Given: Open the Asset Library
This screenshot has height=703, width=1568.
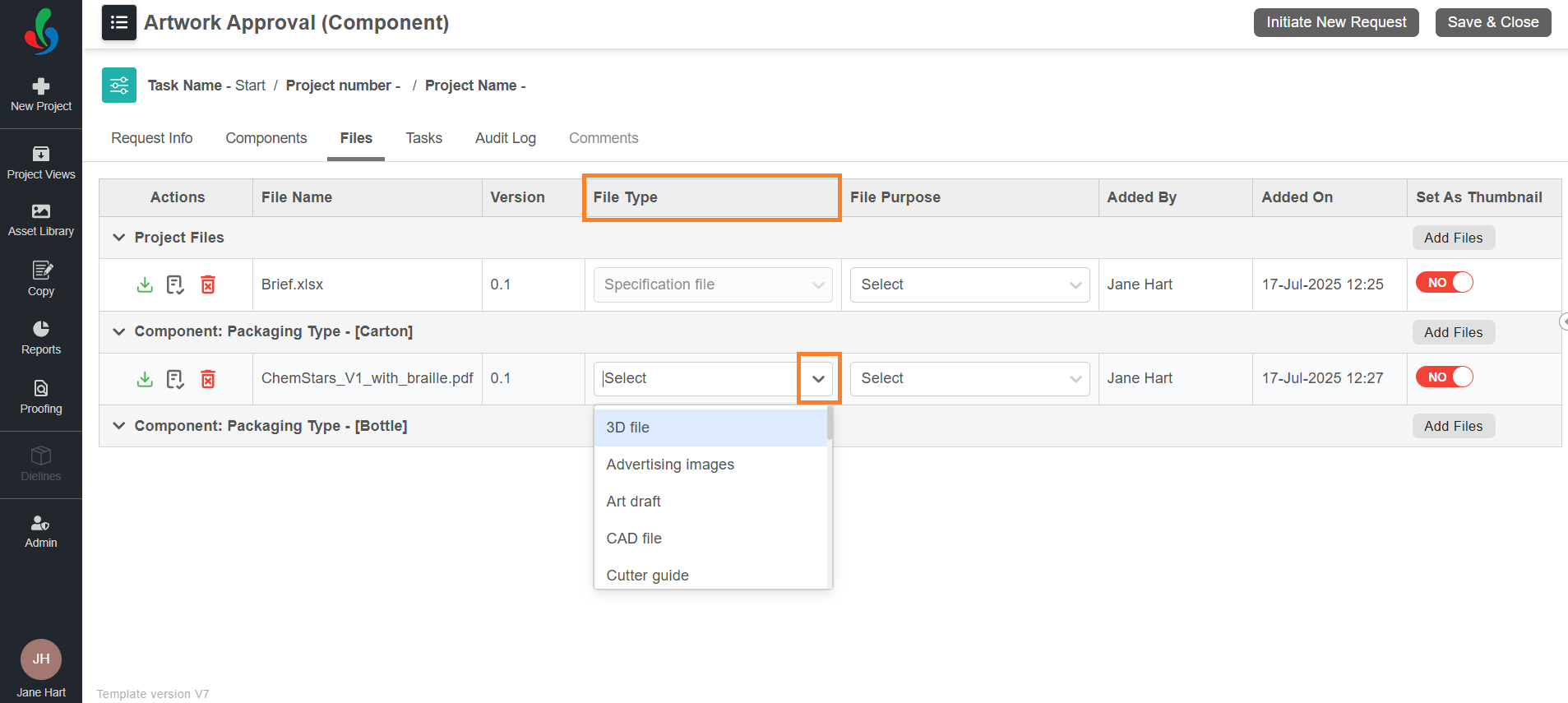Looking at the screenshot, I should coord(41,220).
